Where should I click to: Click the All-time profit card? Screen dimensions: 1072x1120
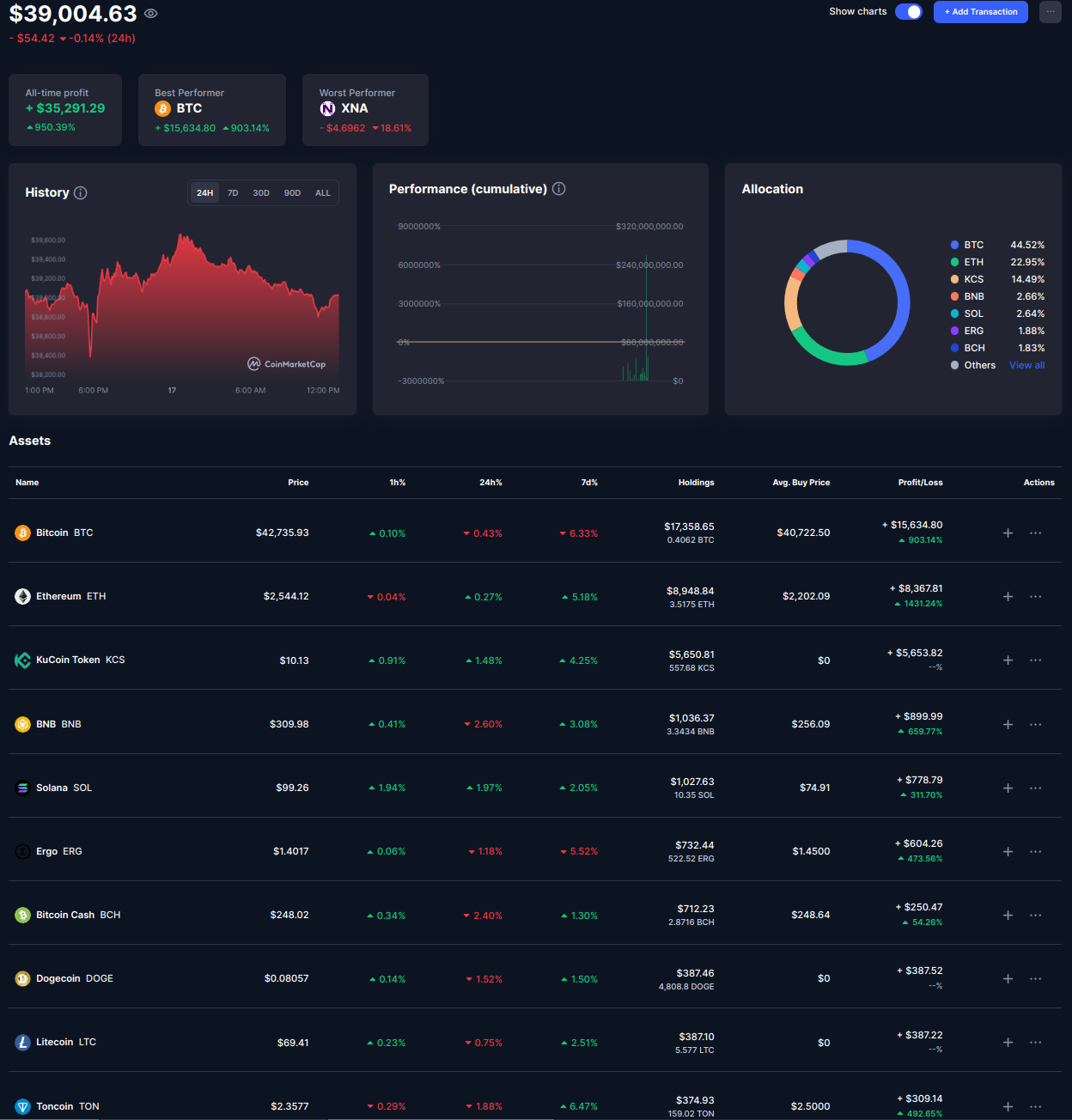click(x=65, y=110)
